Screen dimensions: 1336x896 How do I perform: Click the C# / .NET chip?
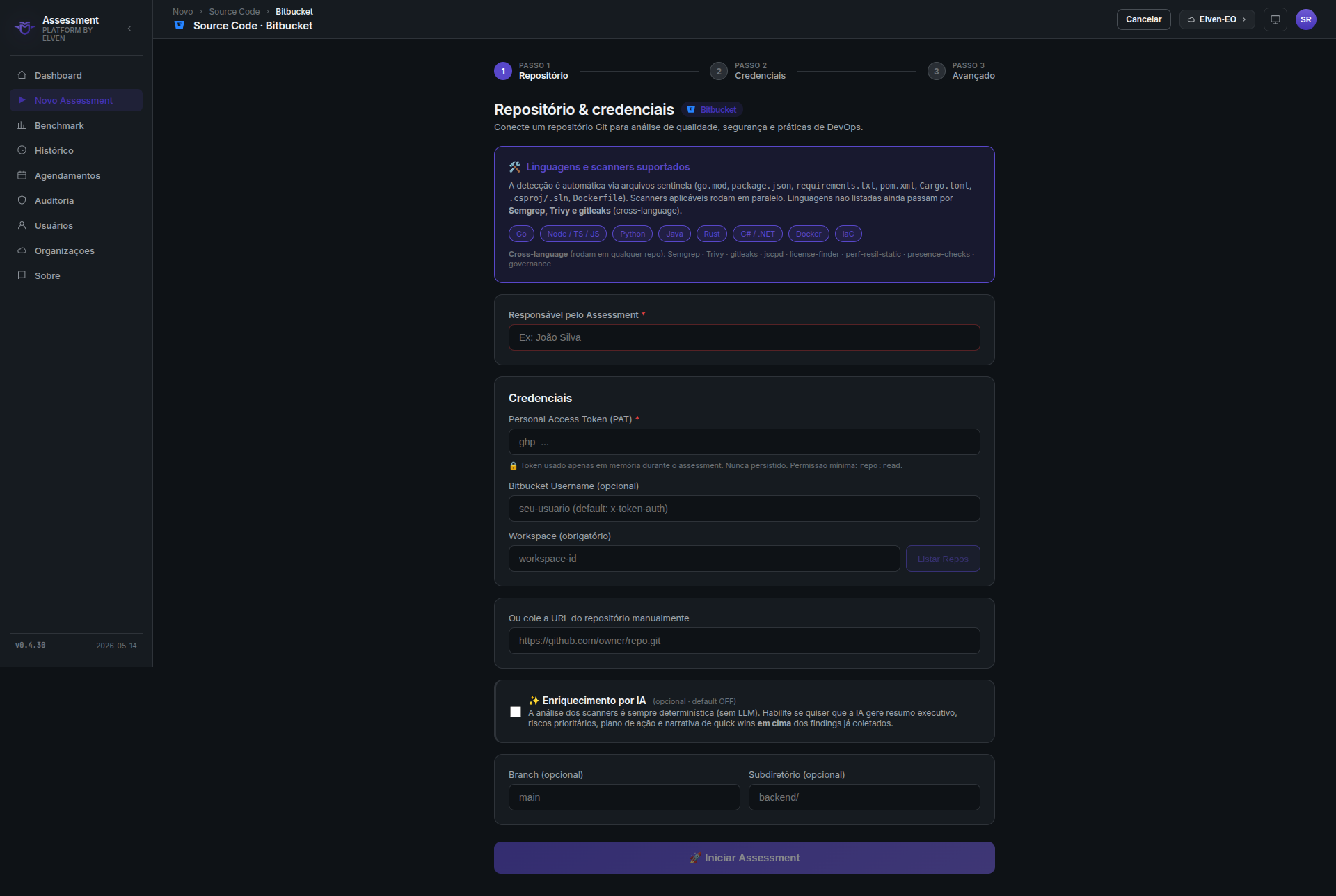[x=758, y=234]
